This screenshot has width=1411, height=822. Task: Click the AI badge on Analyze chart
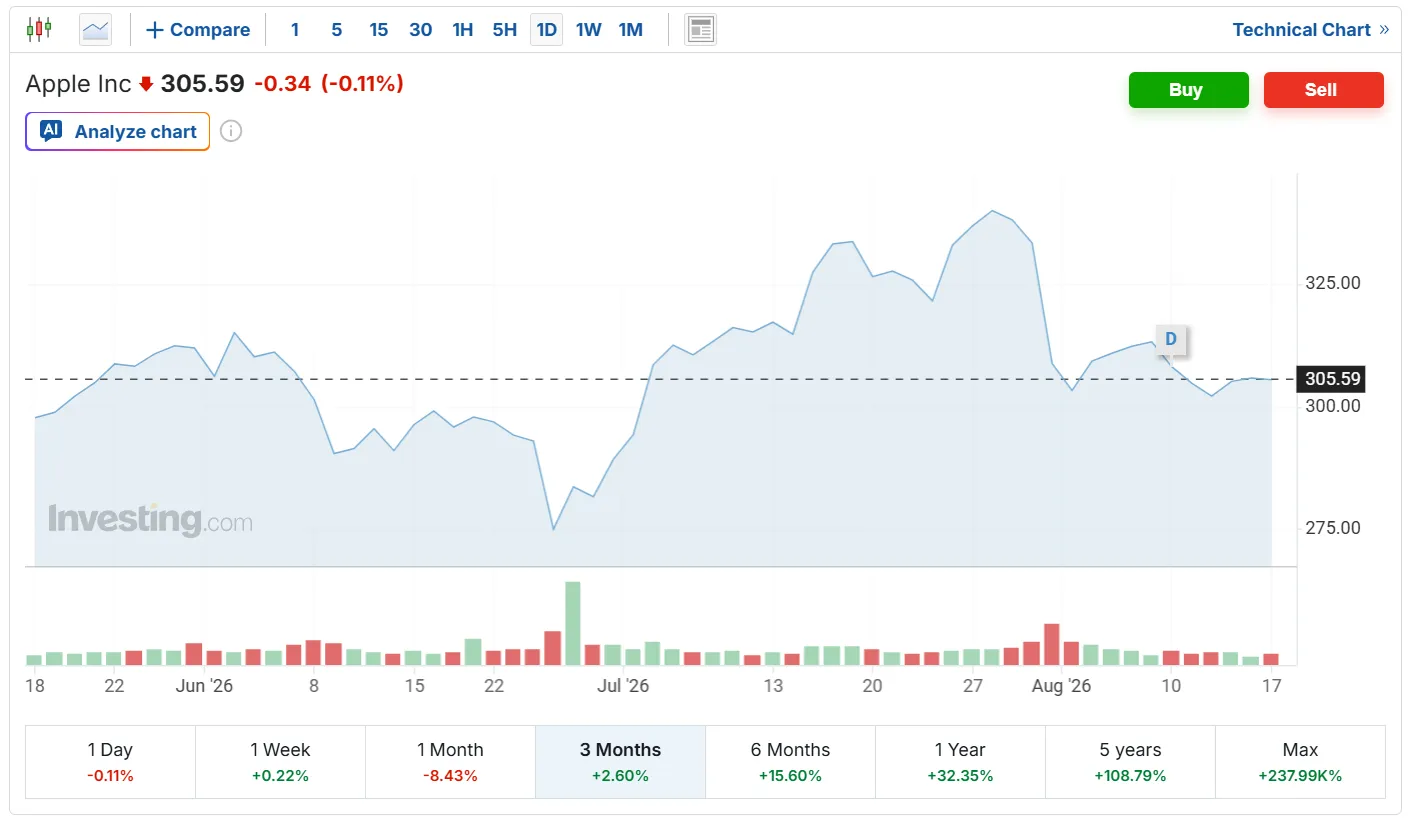point(51,131)
